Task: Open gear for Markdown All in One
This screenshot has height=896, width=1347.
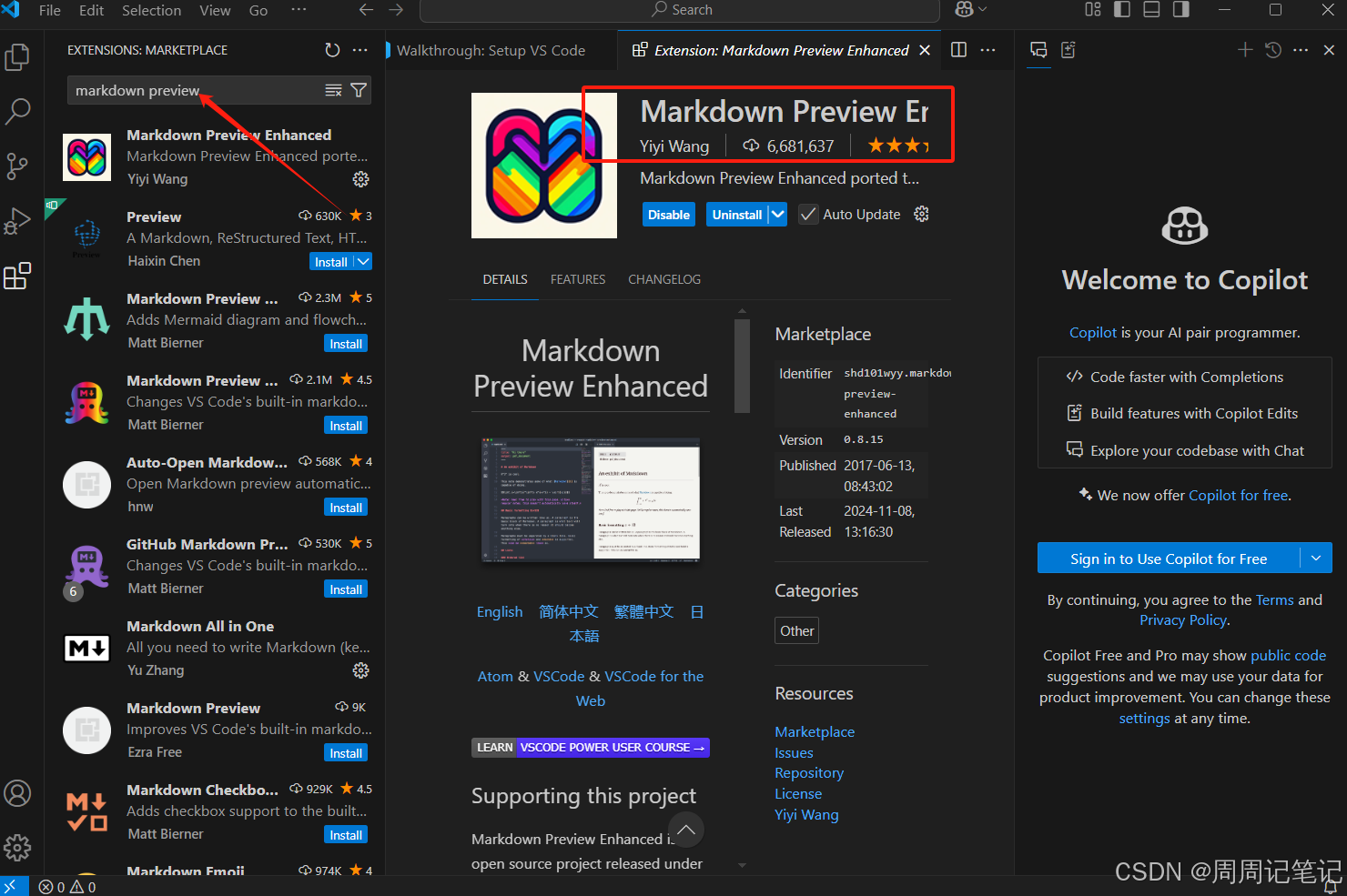Action: [361, 670]
